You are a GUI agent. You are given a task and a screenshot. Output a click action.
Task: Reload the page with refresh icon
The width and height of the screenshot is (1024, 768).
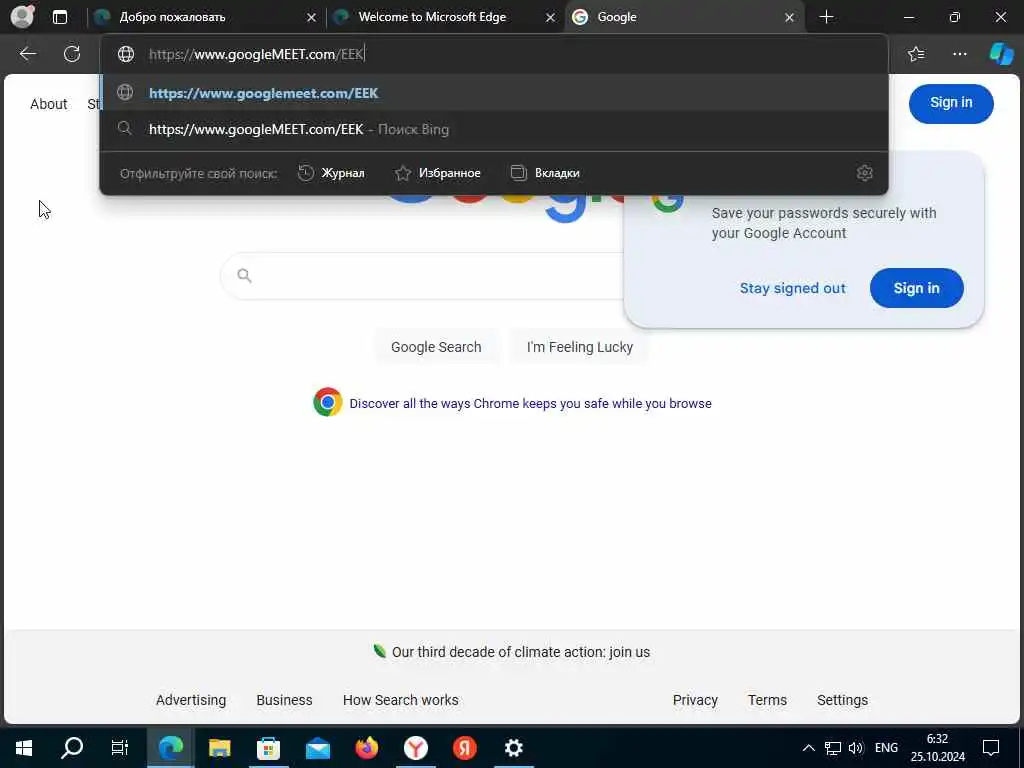(x=72, y=54)
